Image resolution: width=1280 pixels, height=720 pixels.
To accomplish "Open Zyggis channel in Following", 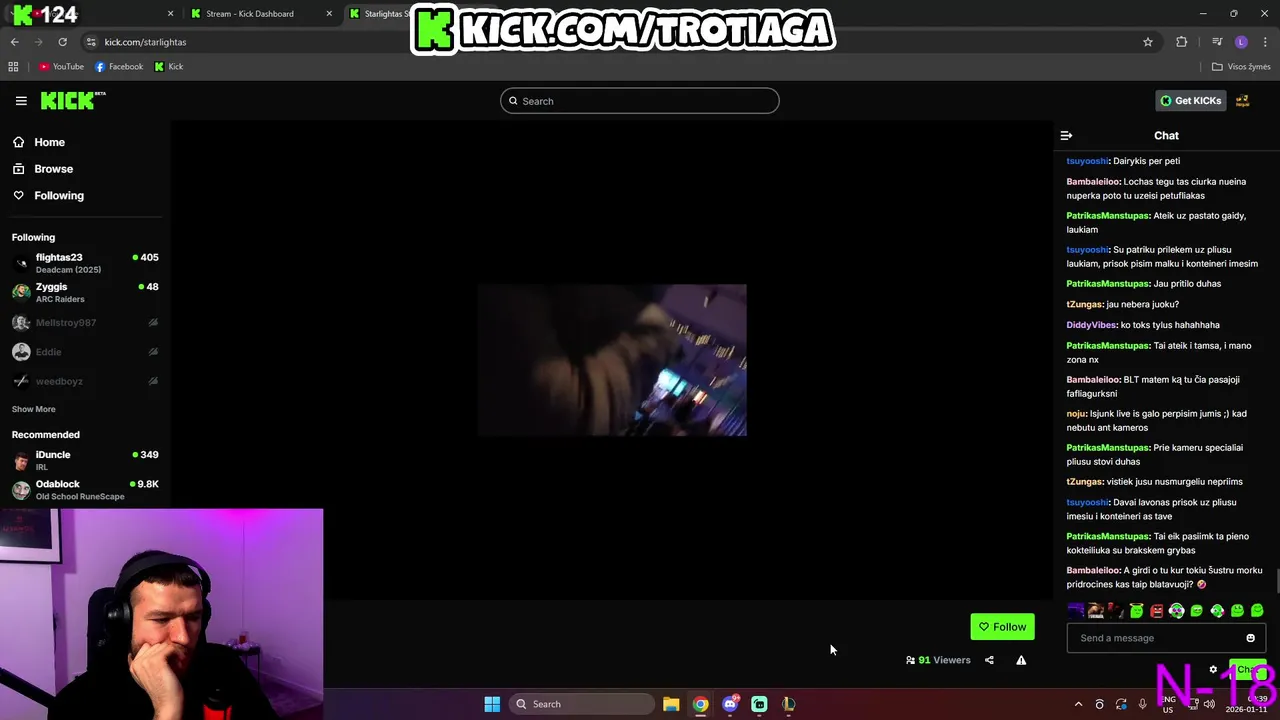I will [85, 292].
